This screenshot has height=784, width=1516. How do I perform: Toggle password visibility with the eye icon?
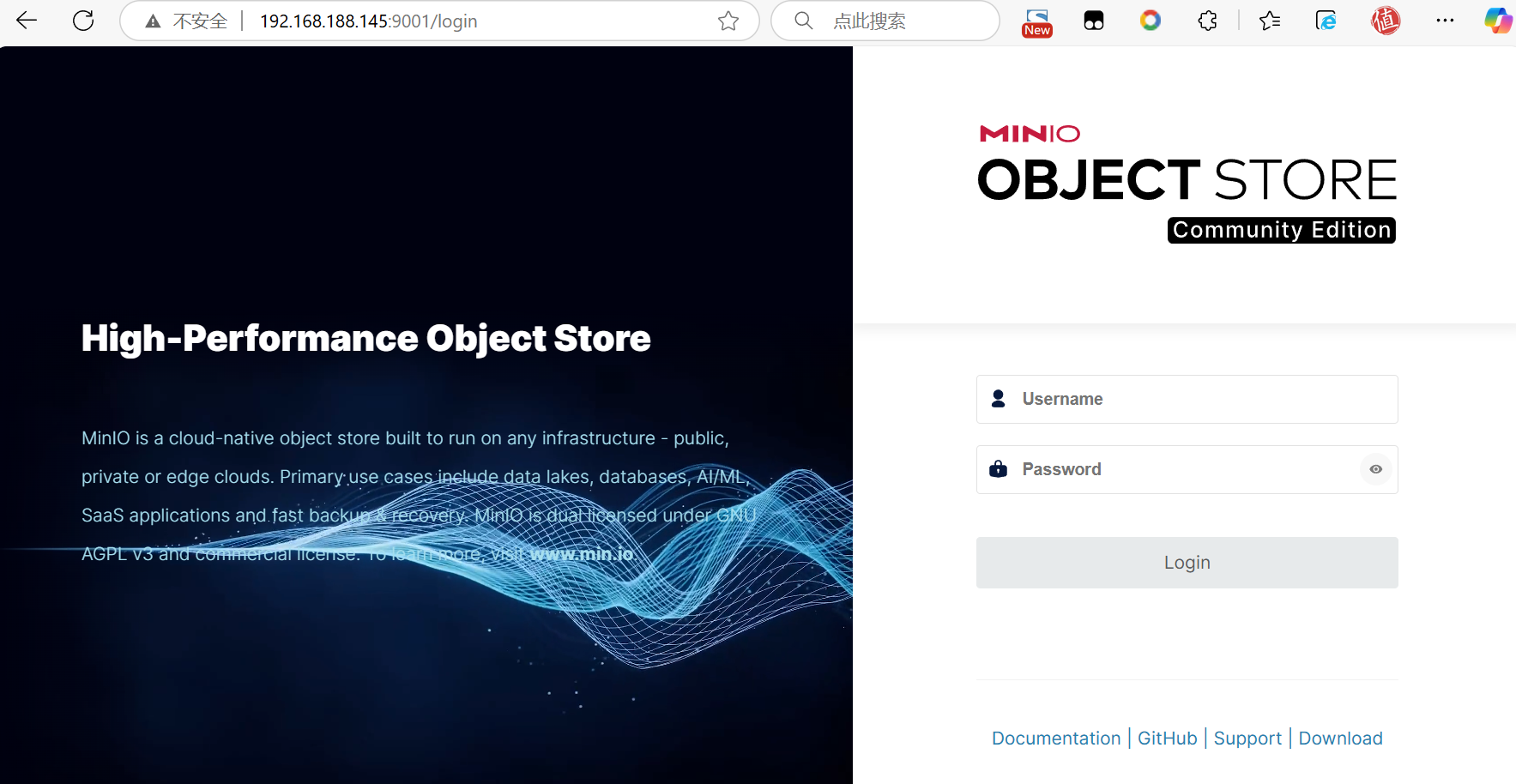pyautogui.click(x=1376, y=469)
